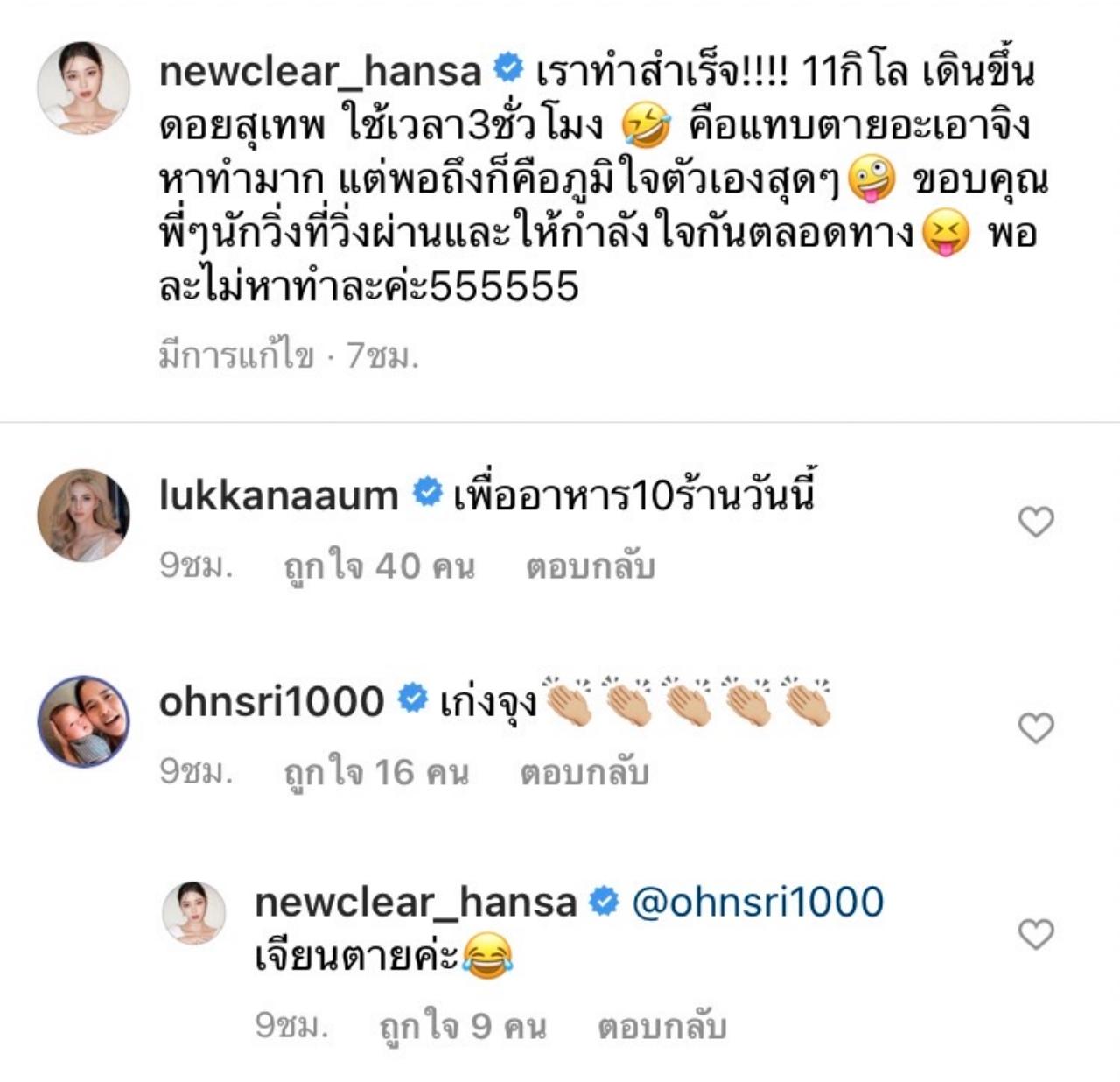
Task: Open newclear_hansa username in caption
Action: click(320, 72)
